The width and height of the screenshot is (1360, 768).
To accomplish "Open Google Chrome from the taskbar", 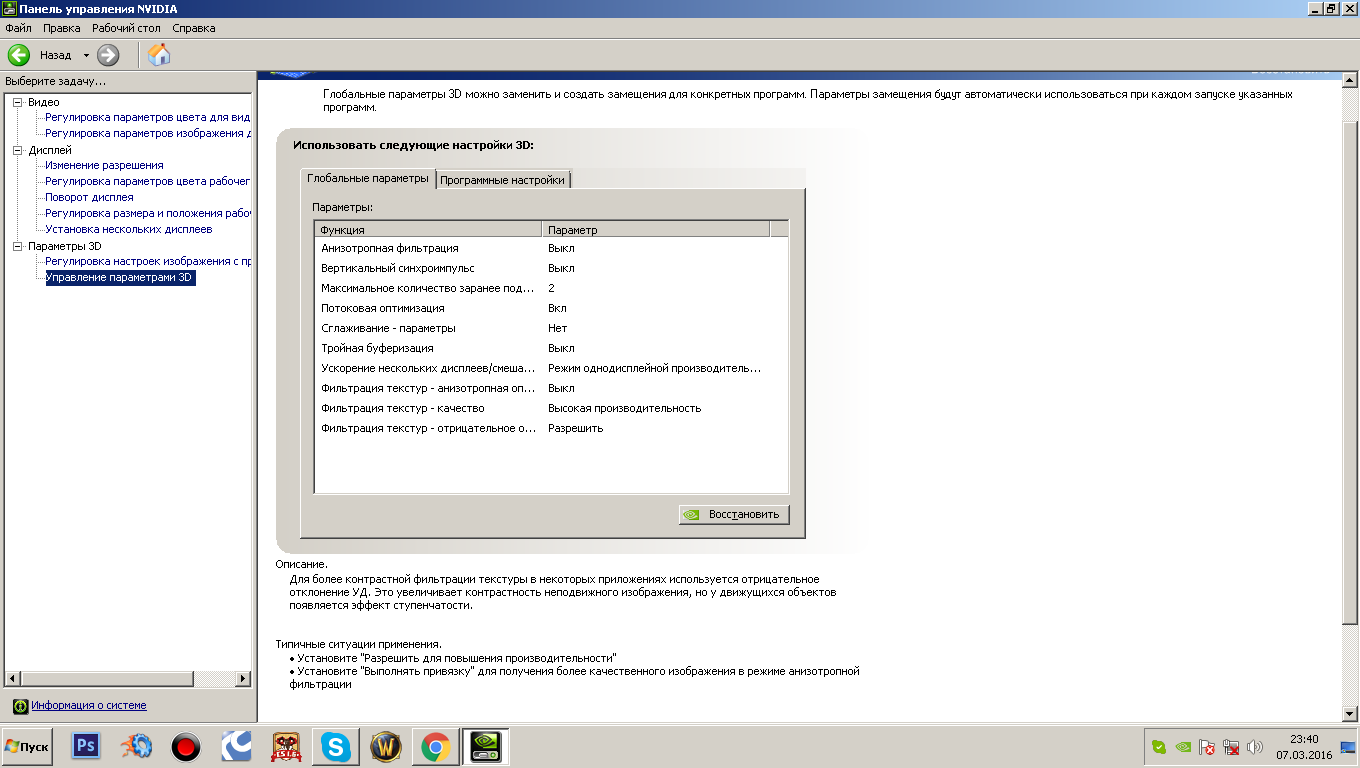I will tap(435, 746).
